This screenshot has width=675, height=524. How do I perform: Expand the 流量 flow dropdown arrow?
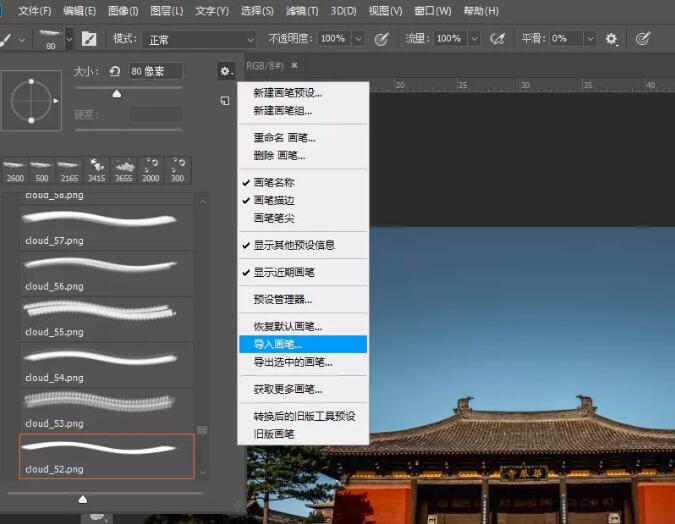coord(473,39)
